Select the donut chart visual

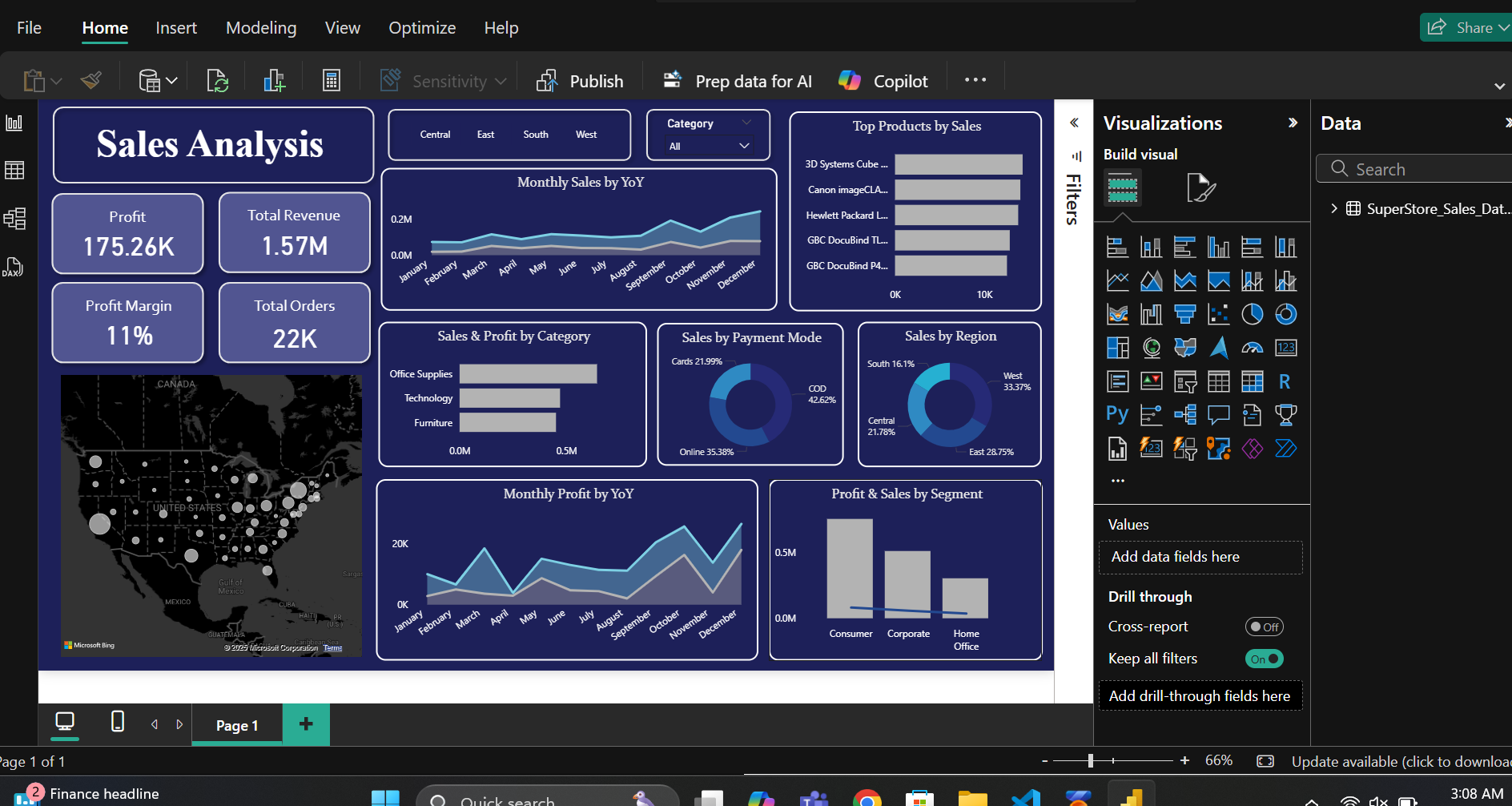(1285, 313)
